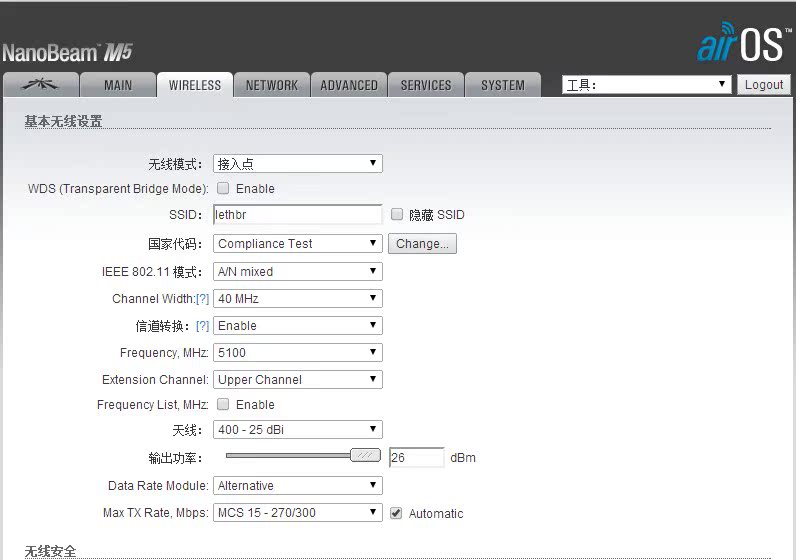Image resolution: width=796 pixels, height=560 pixels.
Task: Open the NETWORK tab
Action: point(272,85)
